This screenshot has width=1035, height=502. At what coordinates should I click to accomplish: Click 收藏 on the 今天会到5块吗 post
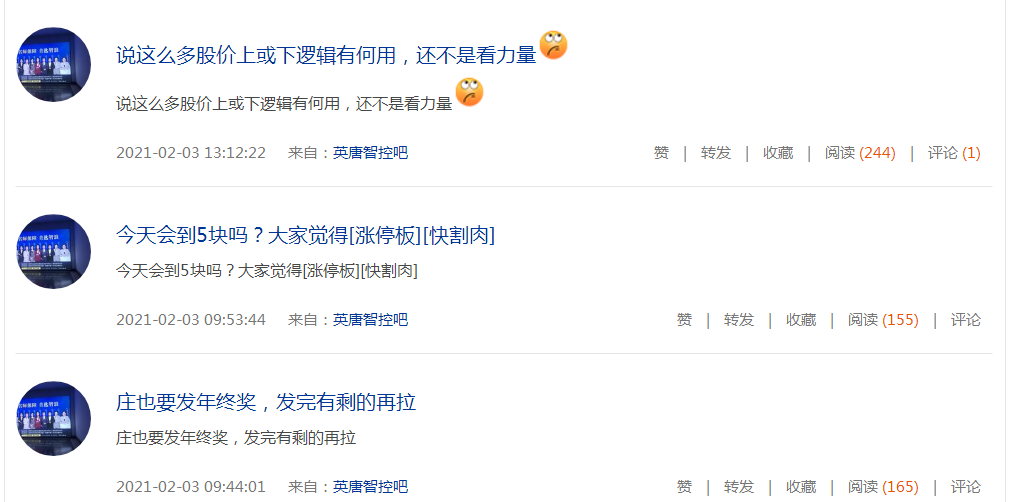pos(801,320)
